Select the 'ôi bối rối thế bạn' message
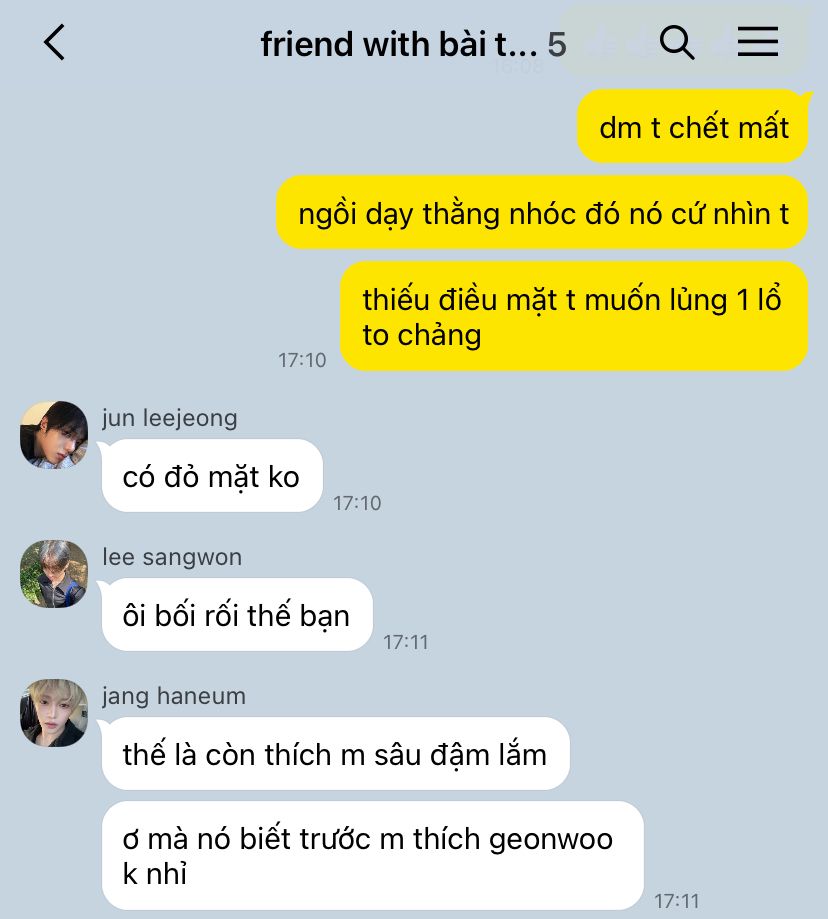828x919 pixels. click(237, 615)
